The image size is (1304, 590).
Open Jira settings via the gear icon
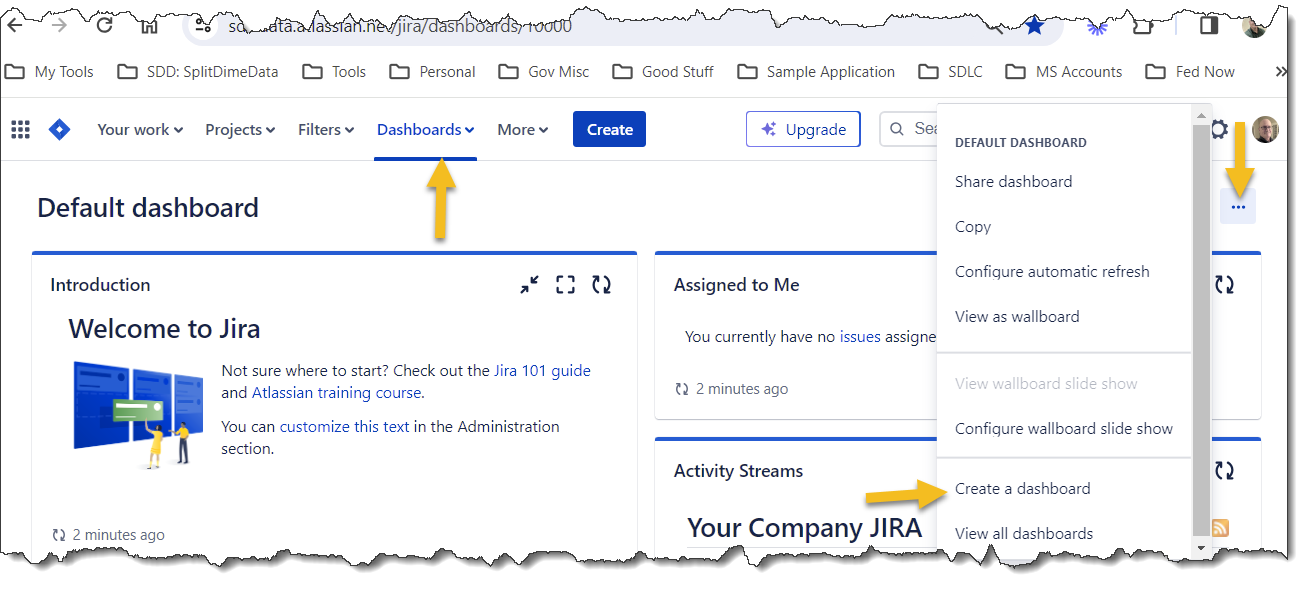click(x=1219, y=129)
